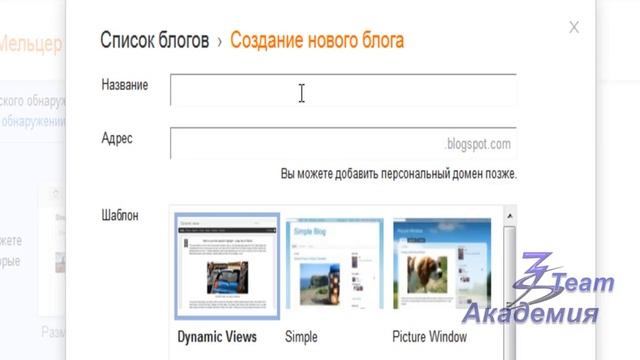Viewport: 640px width, 360px height.
Task: Click the Picture Window template label
Action: click(x=429, y=337)
